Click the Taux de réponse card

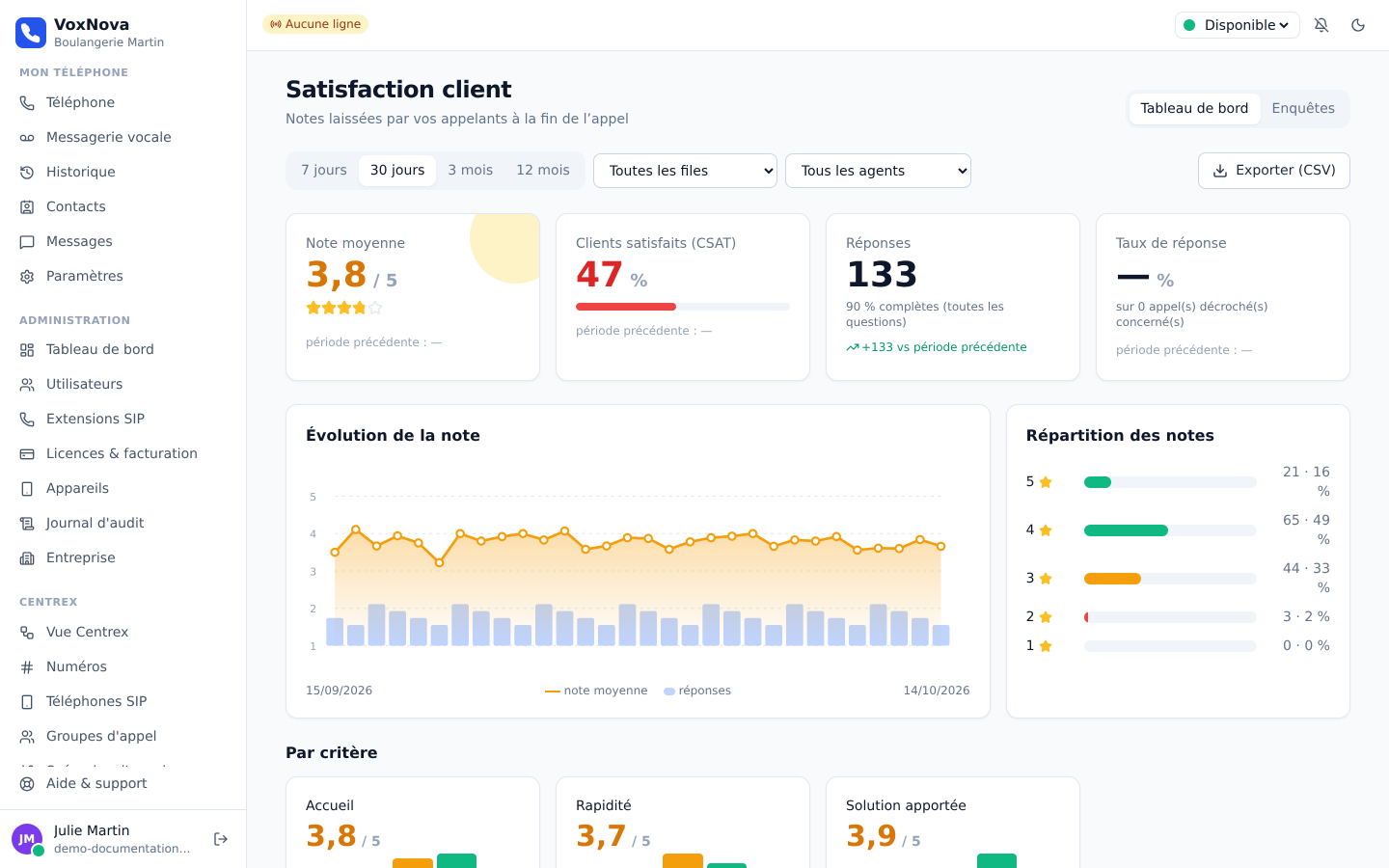(x=1223, y=297)
